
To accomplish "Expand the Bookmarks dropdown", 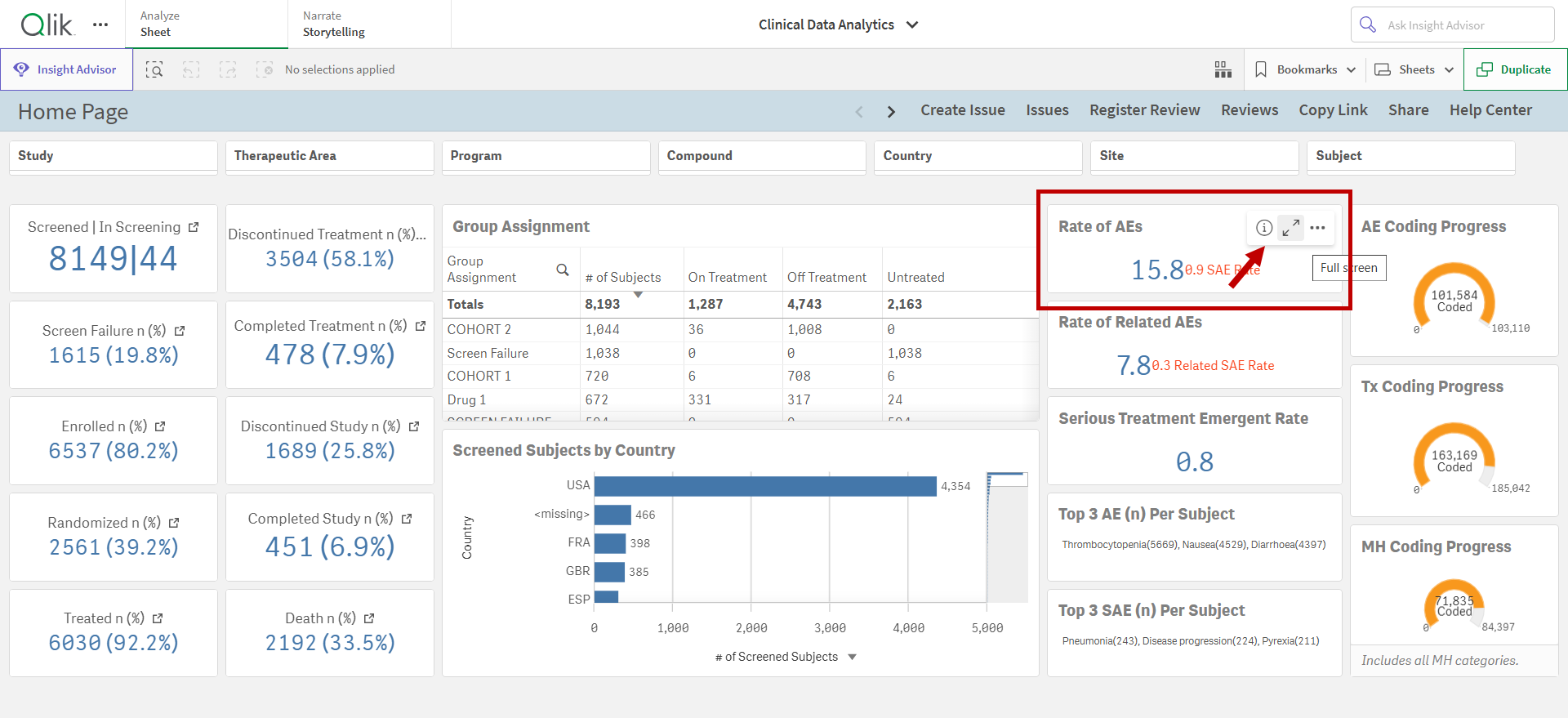I will [x=1305, y=69].
